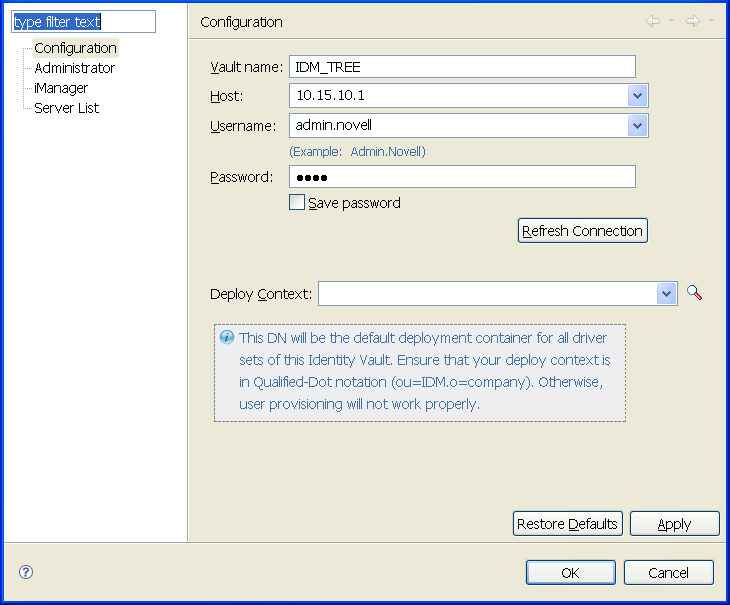Open help via the question mark icon
The image size is (730, 605).
coord(26,572)
